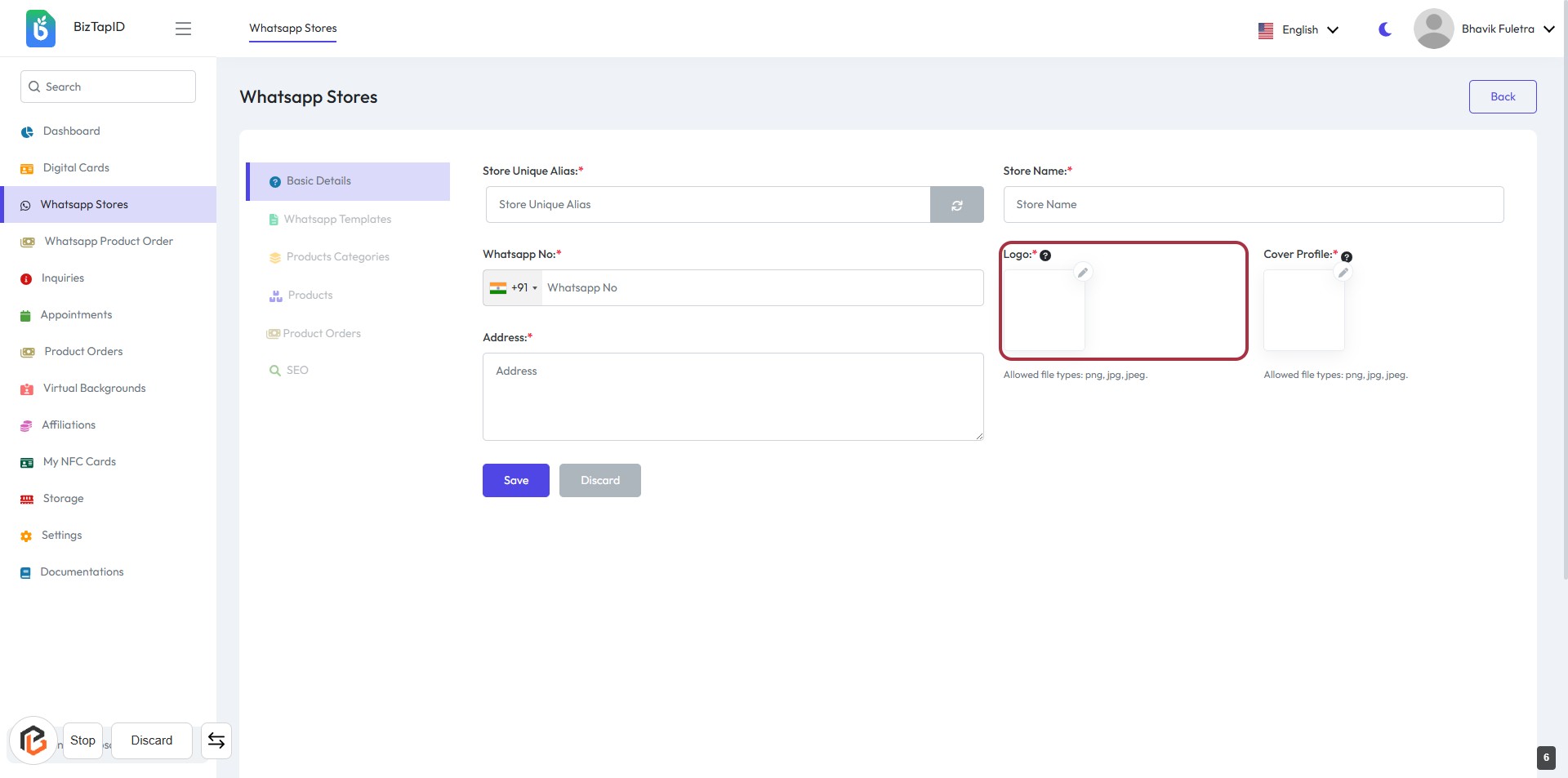The height and width of the screenshot is (778, 1568).
Task: Toggle dark mode with the moon icon
Action: 1385,29
